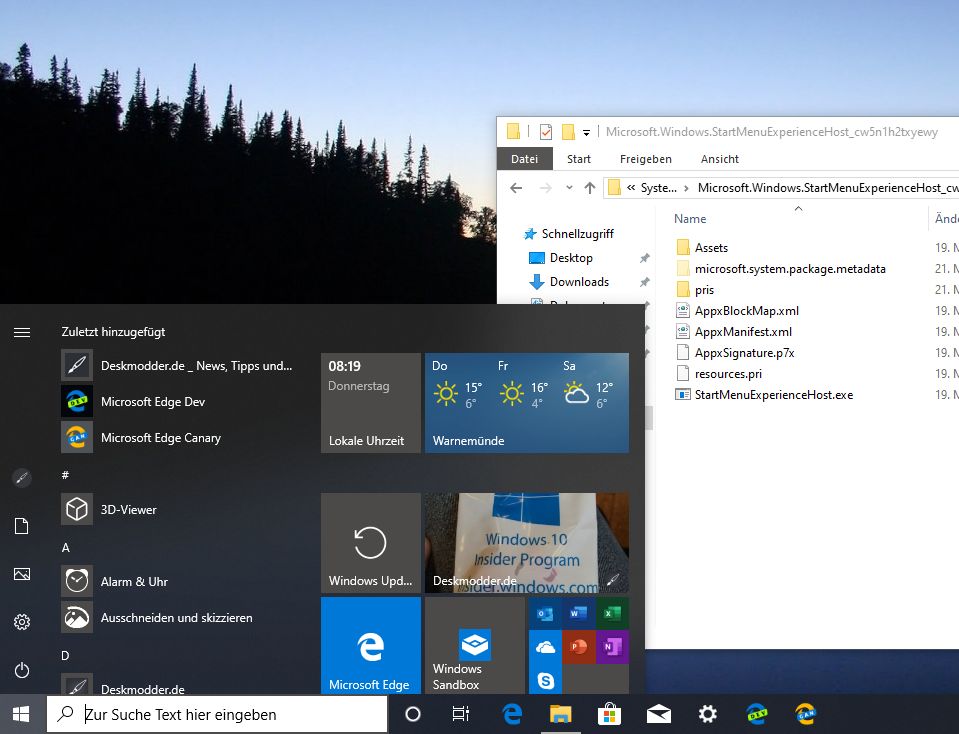Screen dimensions: 959x734
Task: Open the OneNote tile in Office folder
Action: 612,647
